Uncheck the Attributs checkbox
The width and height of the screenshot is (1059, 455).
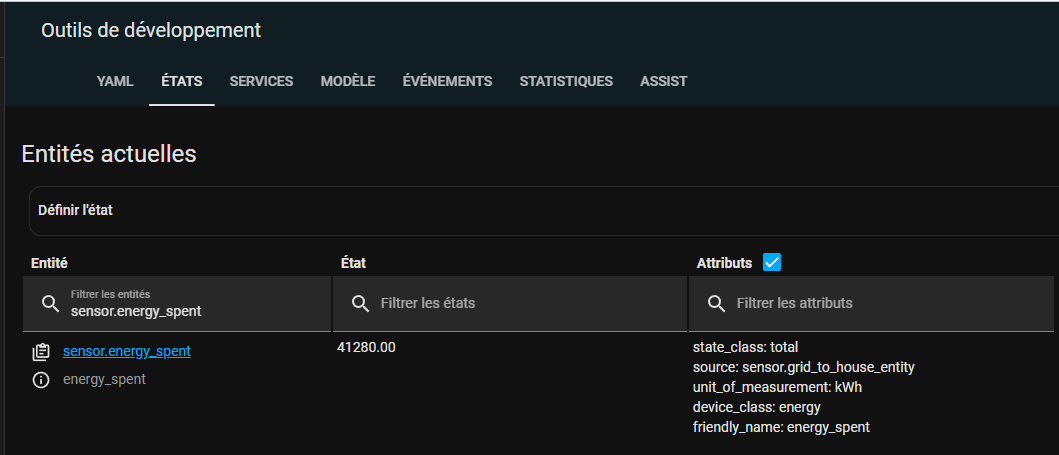click(x=772, y=263)
